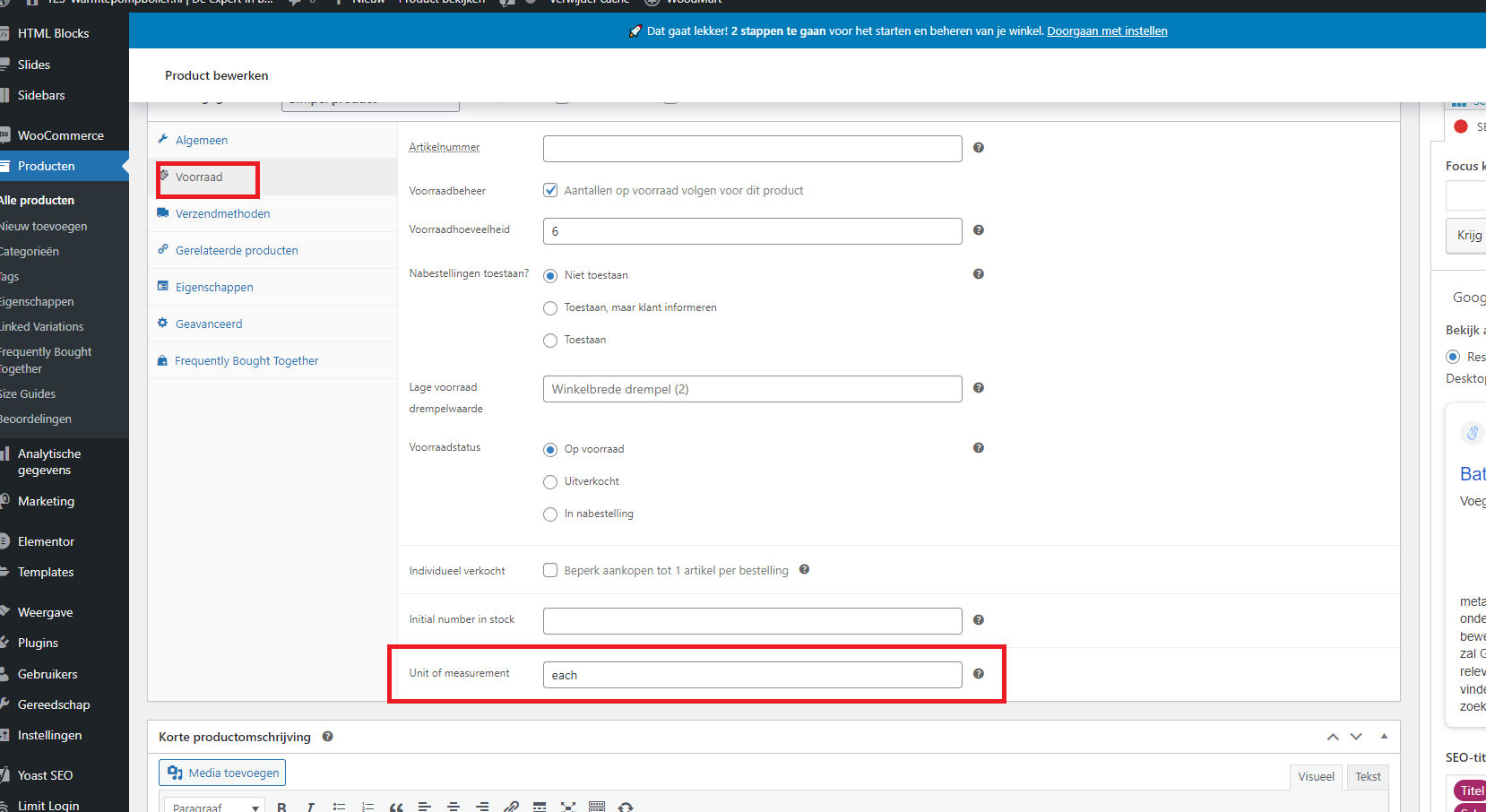Open the Geavanceerd tab
Viewport: 1486px width, 812px height.
pyautogui.click(x=209, y=324)
